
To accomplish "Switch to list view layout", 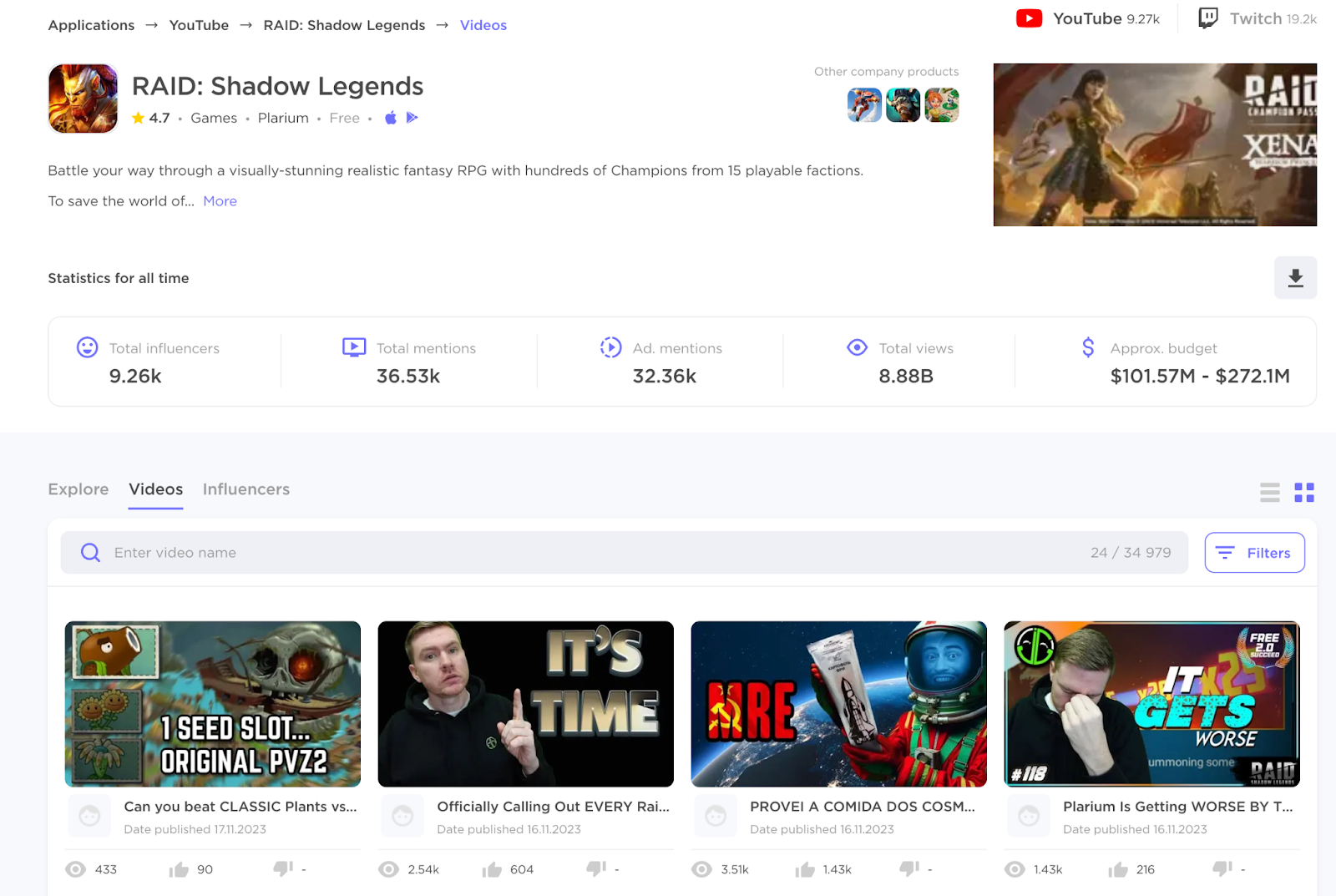I will (1269, 493).
